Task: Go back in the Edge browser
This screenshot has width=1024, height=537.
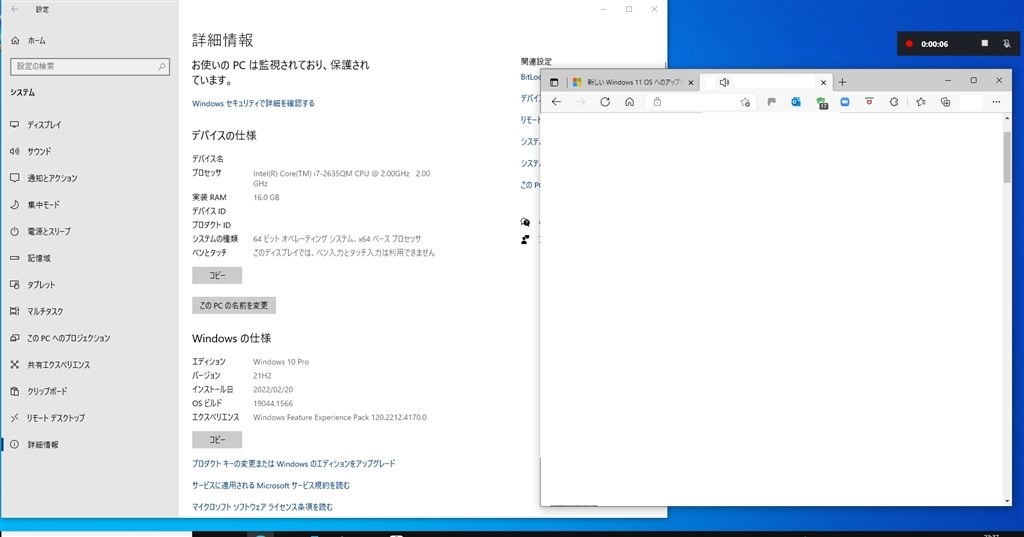Action: (x=556, y=102)
